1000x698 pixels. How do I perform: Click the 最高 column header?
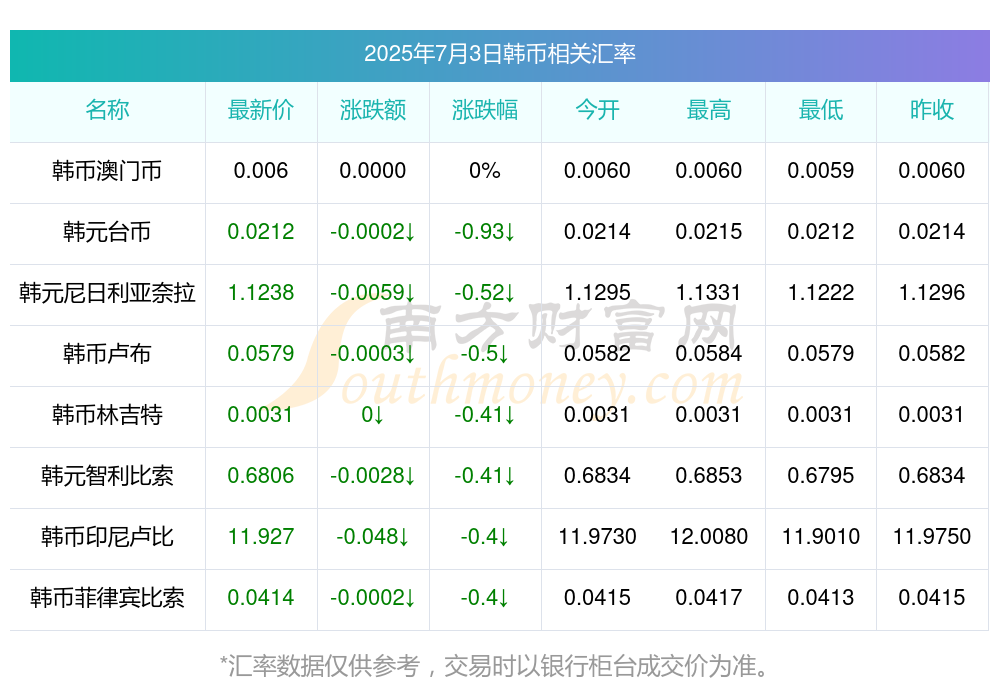coord(709,110)
